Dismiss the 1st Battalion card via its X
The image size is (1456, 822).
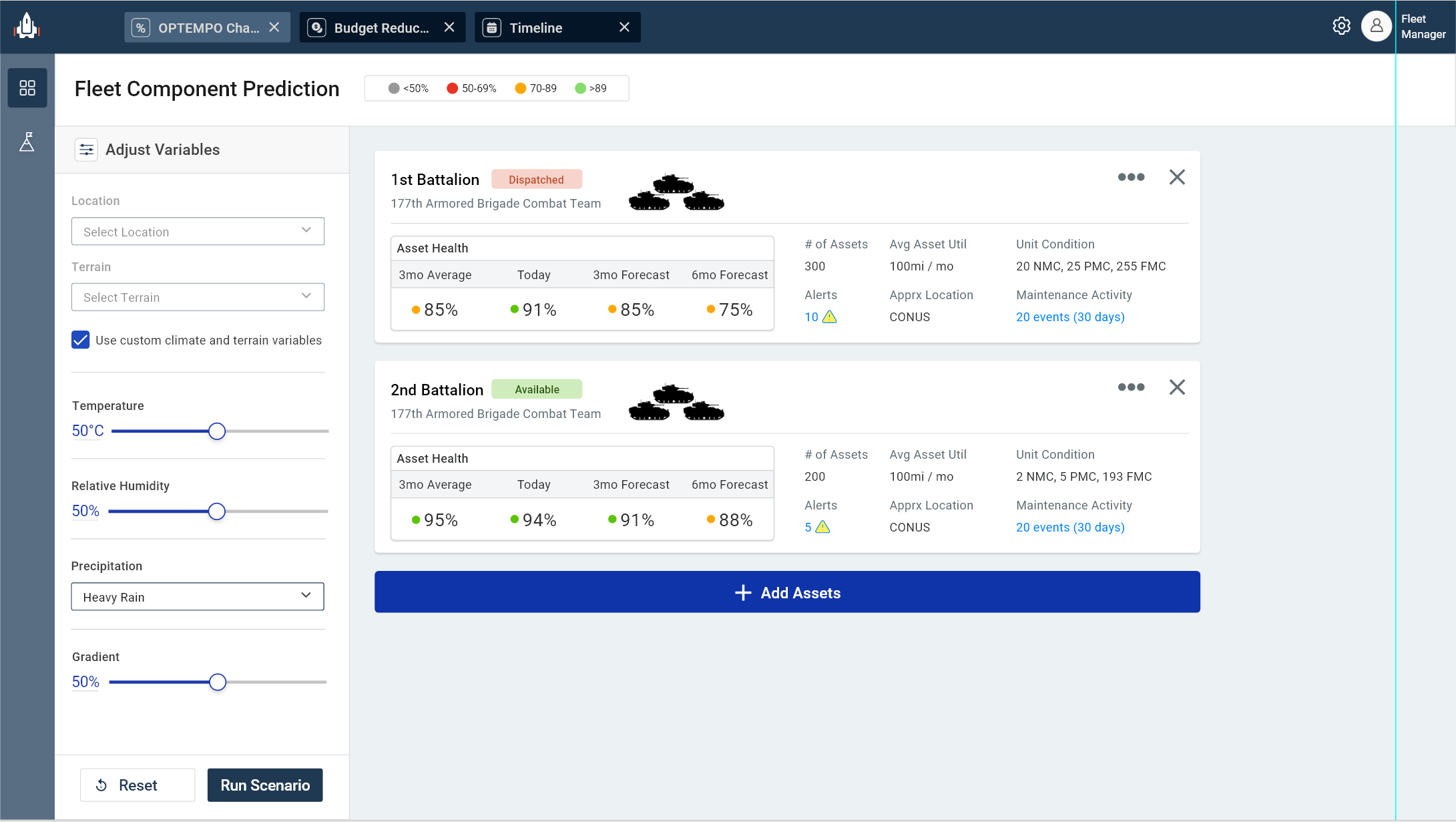click(1177, 177)
